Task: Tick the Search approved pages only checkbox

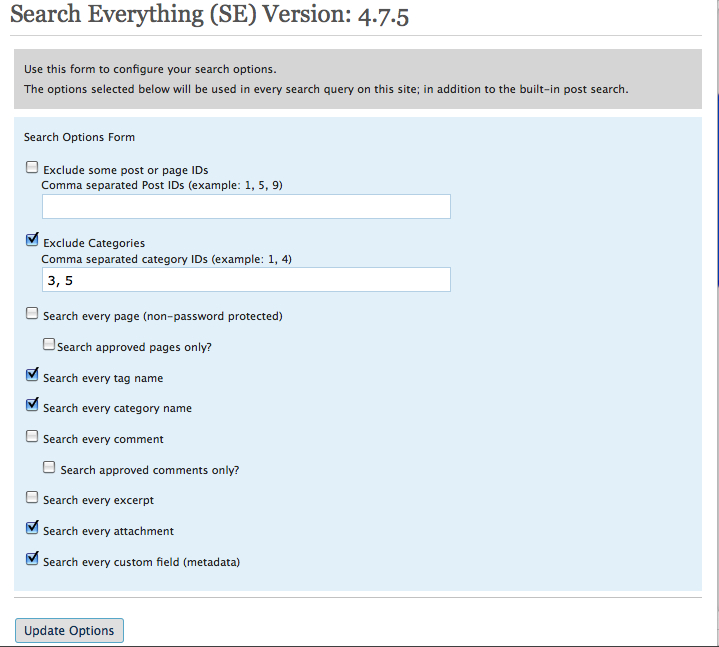Action: [x=49, y=344]
